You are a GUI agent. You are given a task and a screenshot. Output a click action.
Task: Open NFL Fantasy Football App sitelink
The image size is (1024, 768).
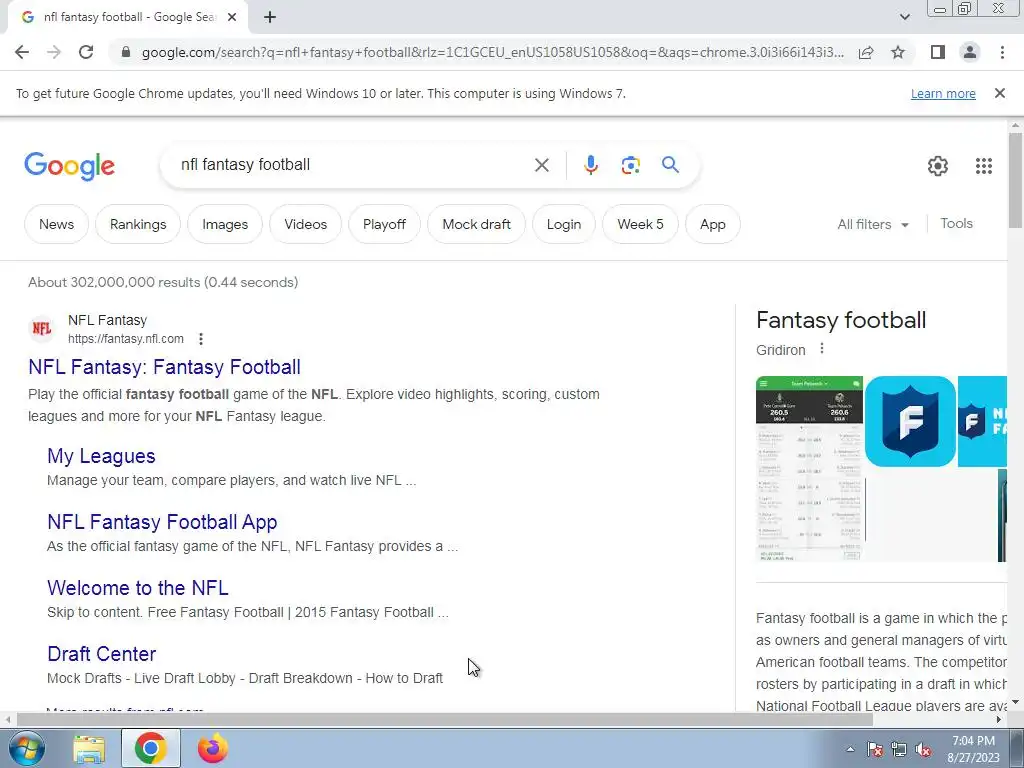(x=162, y=522)
